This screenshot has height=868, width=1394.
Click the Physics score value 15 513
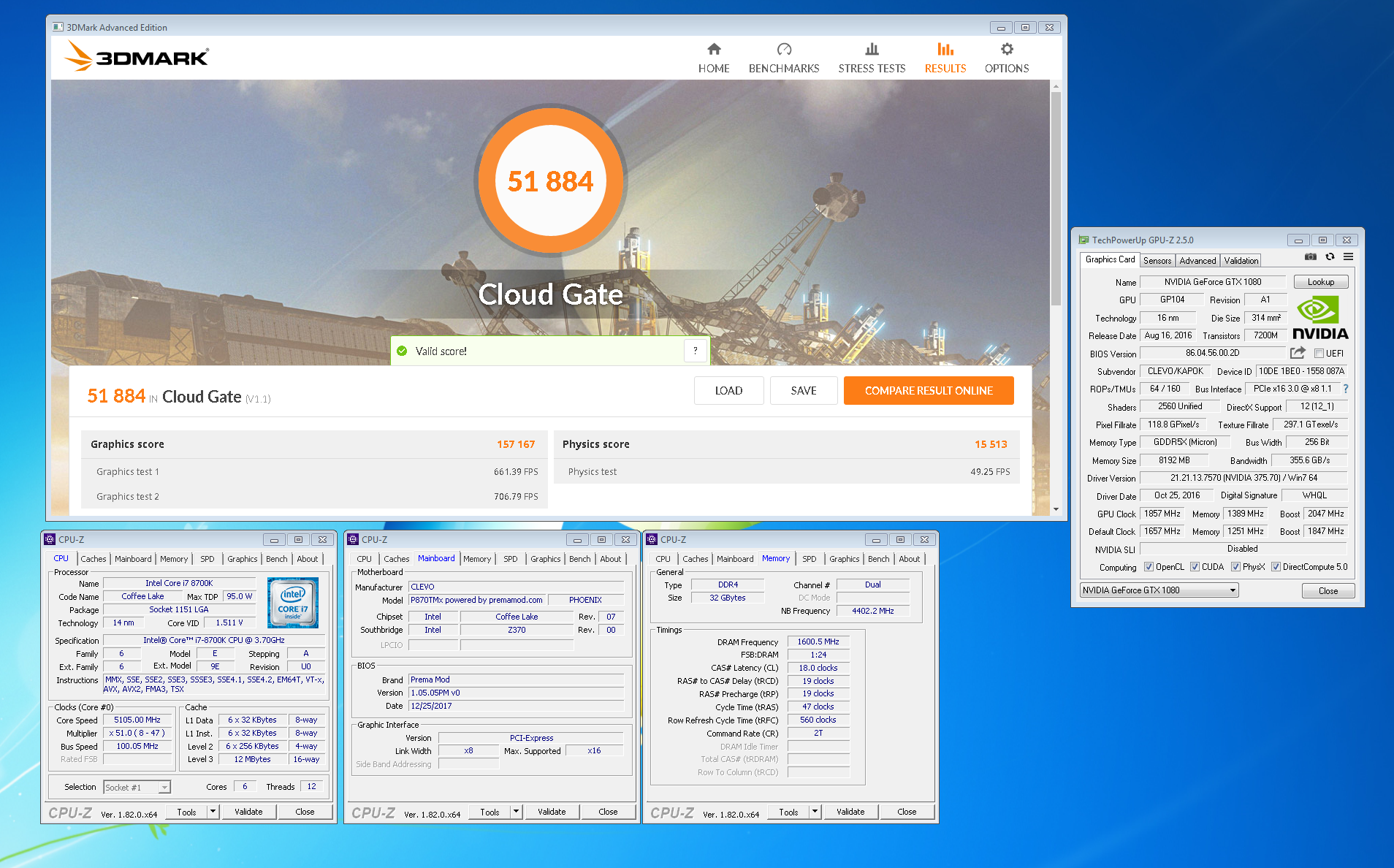tap(991, 444)
